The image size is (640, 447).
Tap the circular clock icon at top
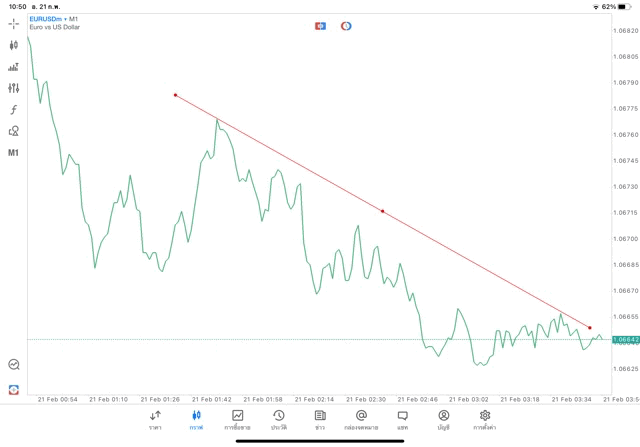click(x=346, y=25)
